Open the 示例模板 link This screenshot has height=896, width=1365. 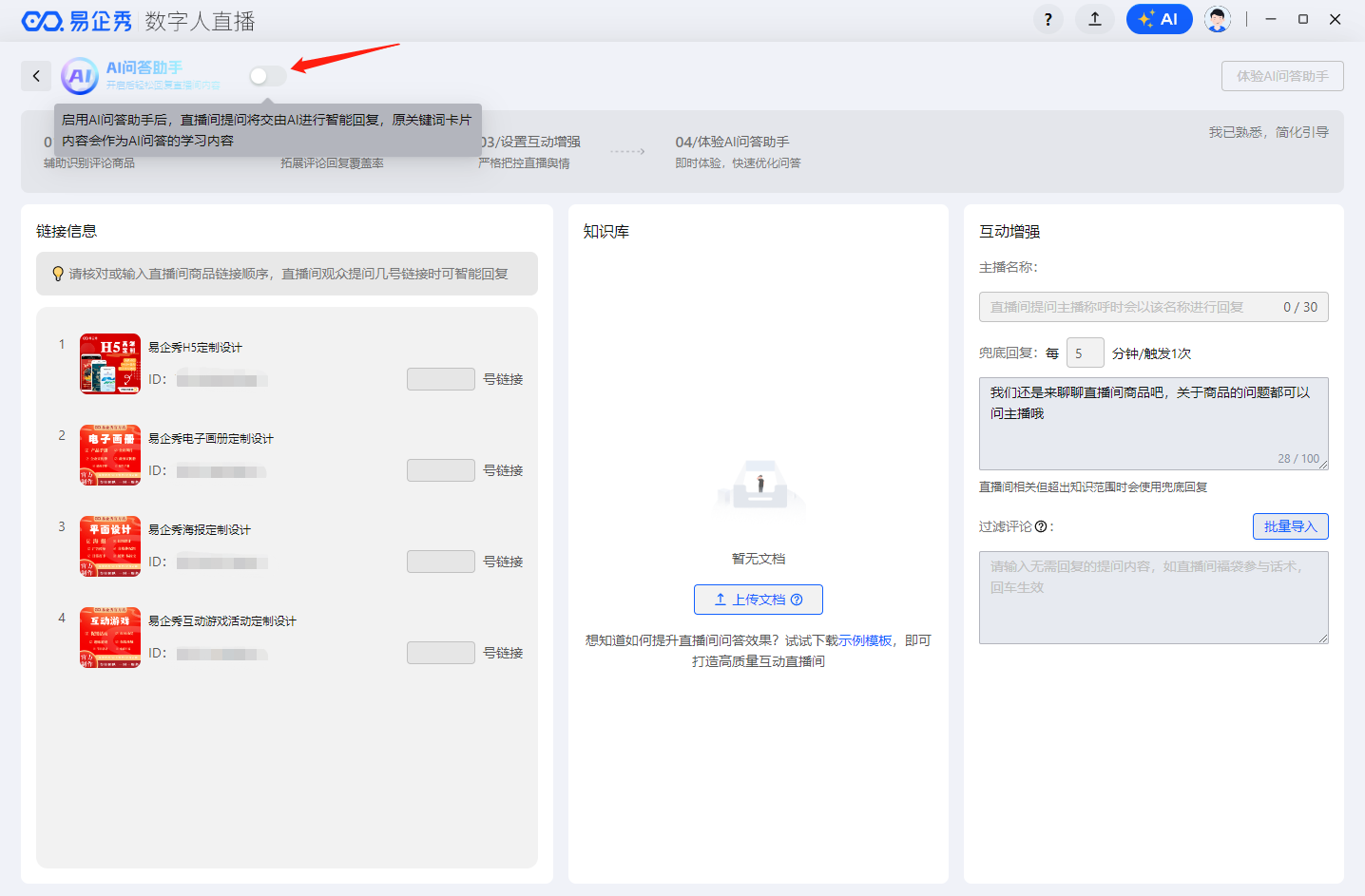865,640
